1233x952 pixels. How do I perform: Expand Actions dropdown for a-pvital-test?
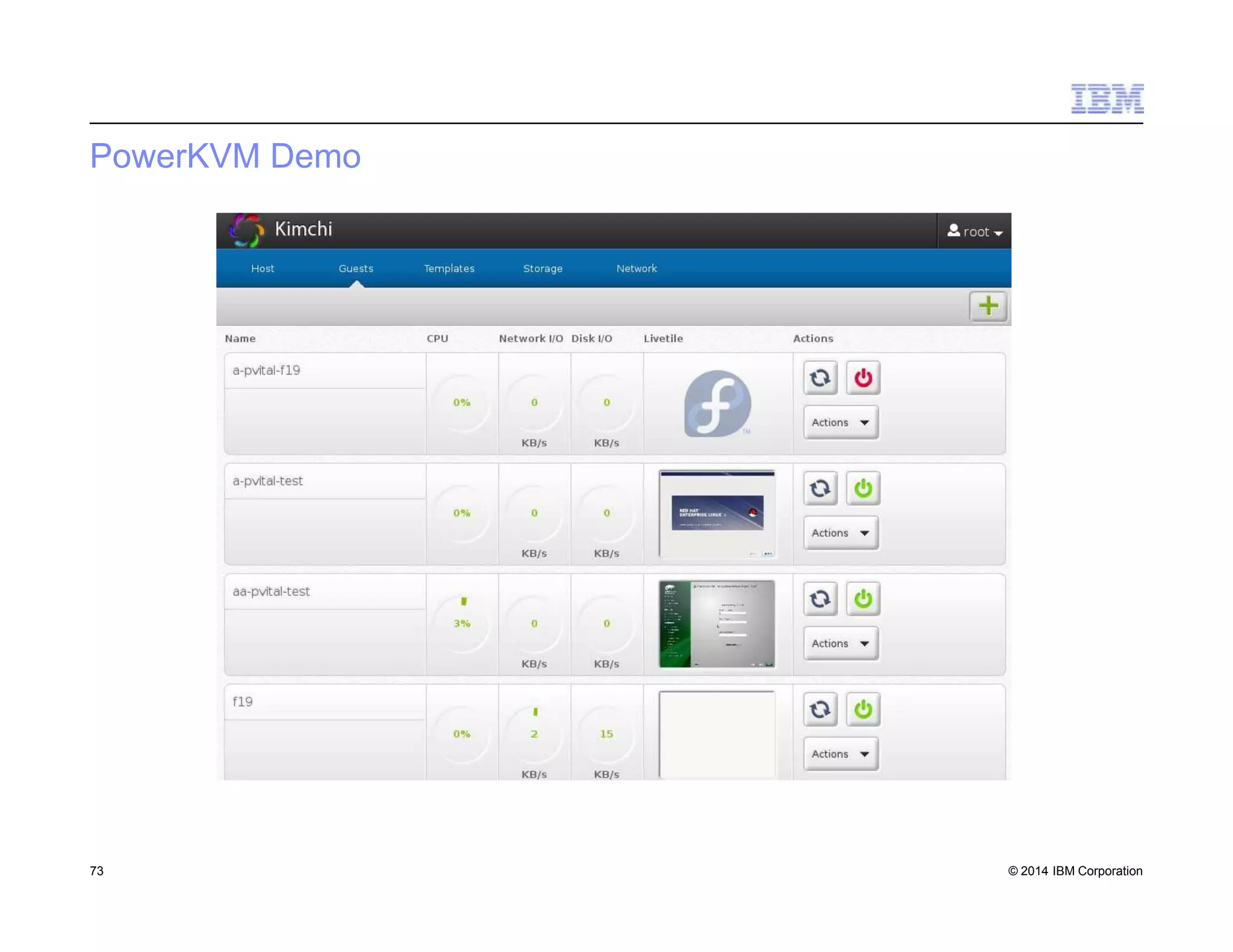840,533
